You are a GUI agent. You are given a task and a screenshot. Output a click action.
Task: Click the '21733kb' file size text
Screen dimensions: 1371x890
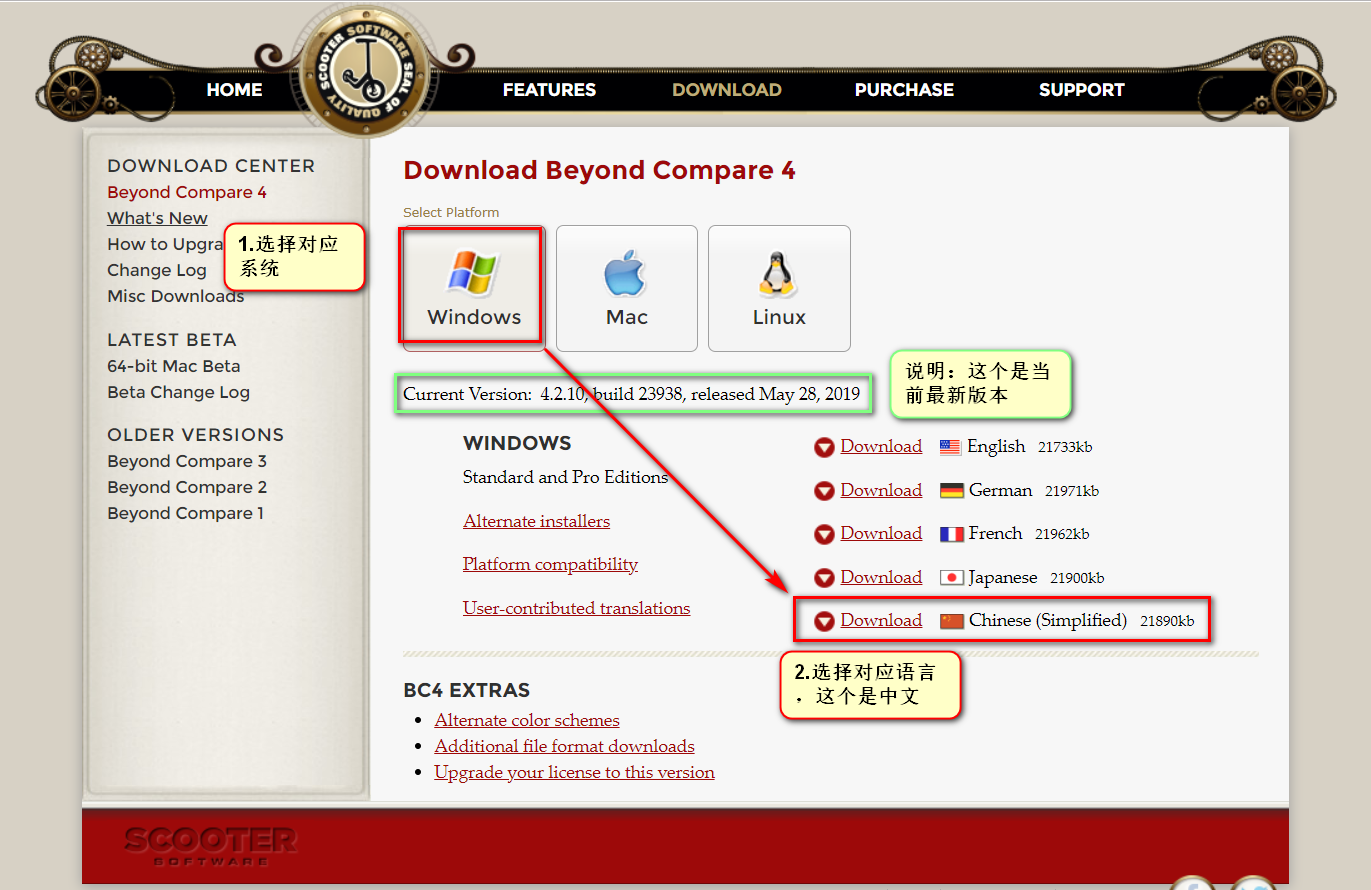pos(1065,447)
